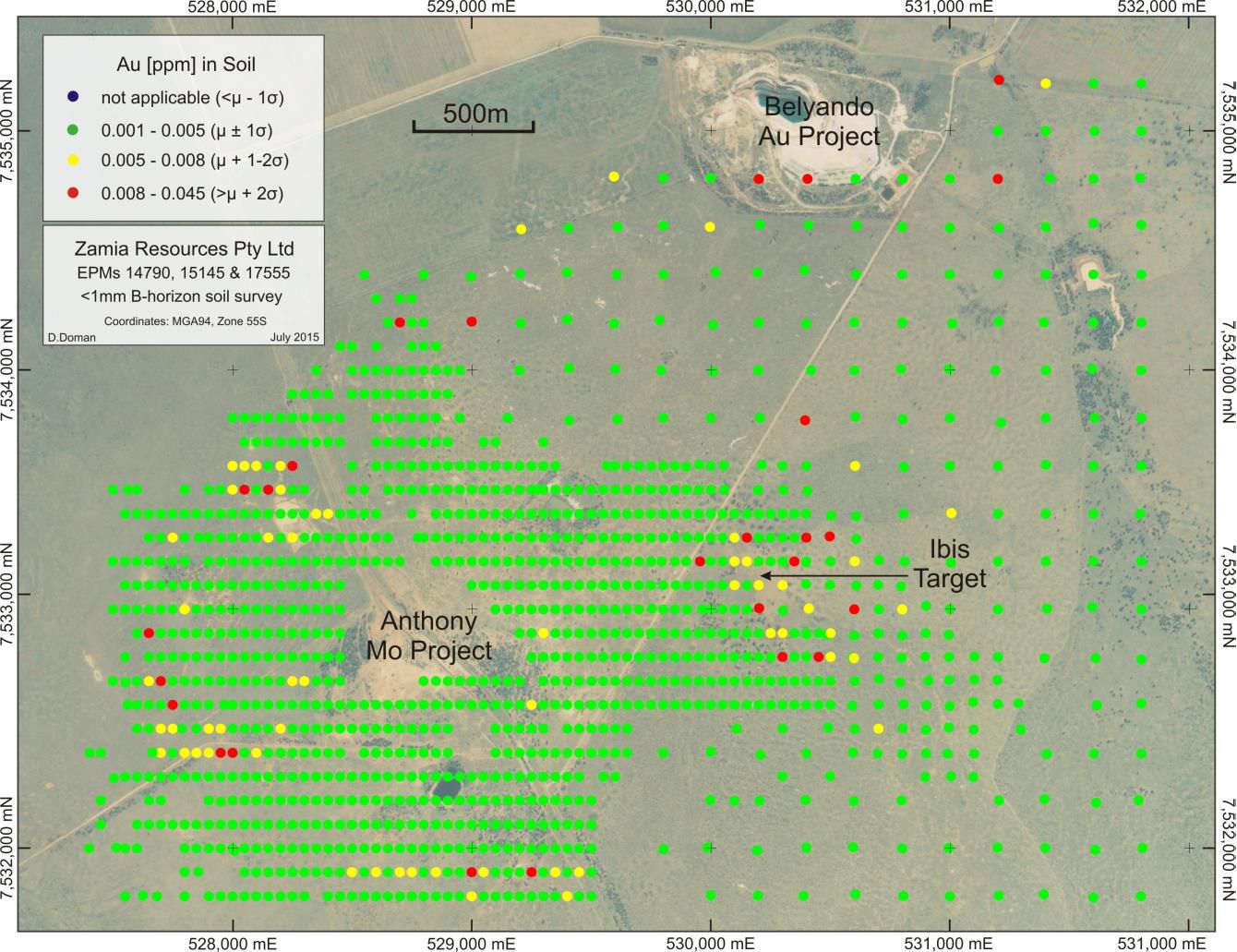
Task: Click the 'D.Doman' author text
Action: (72, 338)
